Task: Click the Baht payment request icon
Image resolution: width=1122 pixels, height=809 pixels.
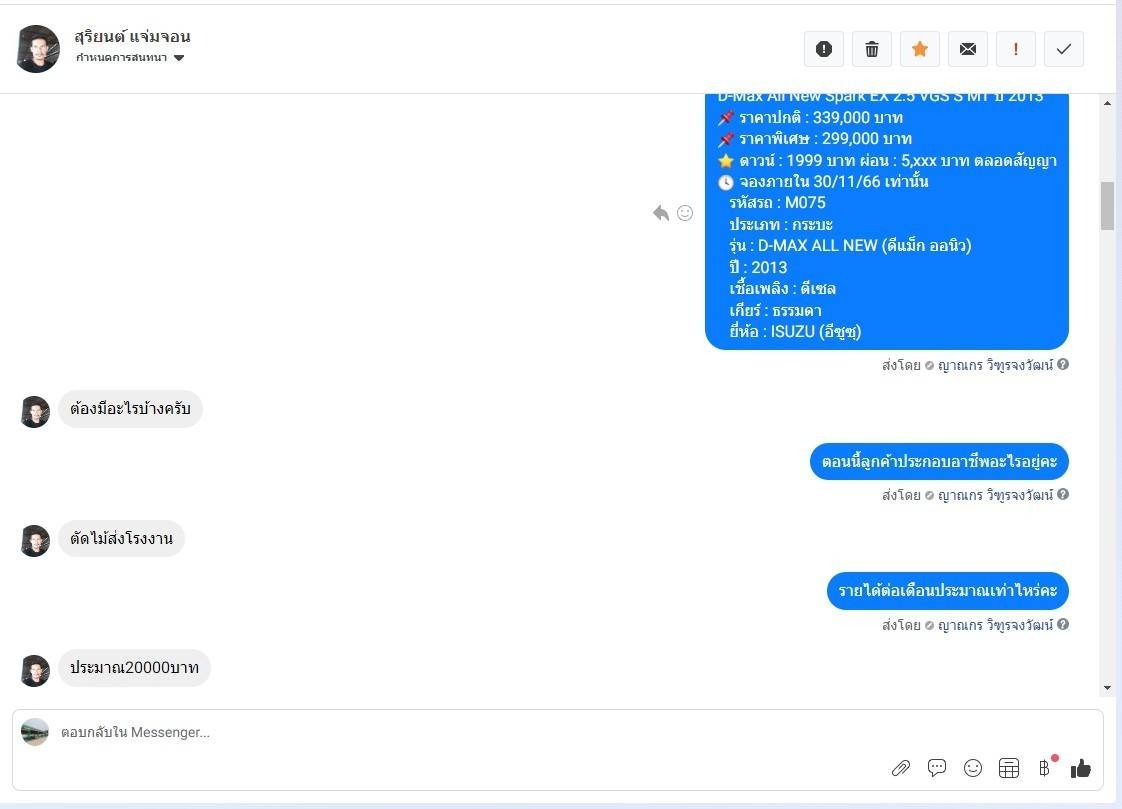Action: click(x=1045, y=768)
